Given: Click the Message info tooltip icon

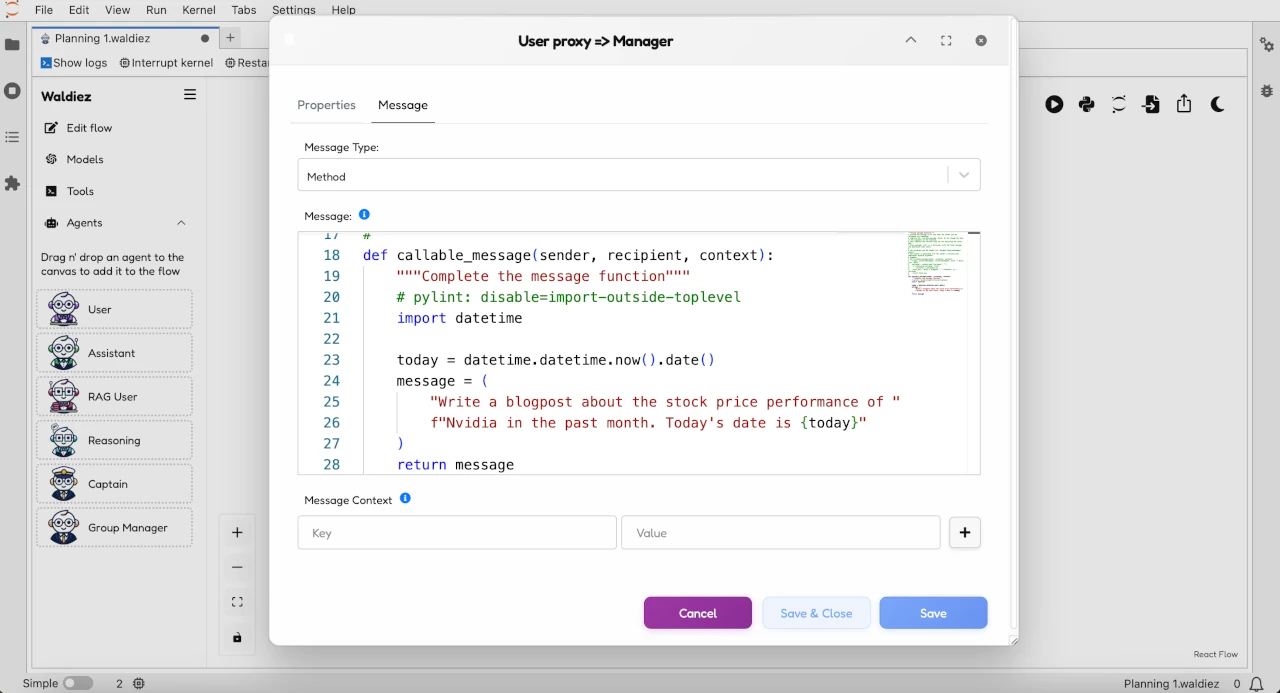Looking at the screenshot, I should [364, 214].
